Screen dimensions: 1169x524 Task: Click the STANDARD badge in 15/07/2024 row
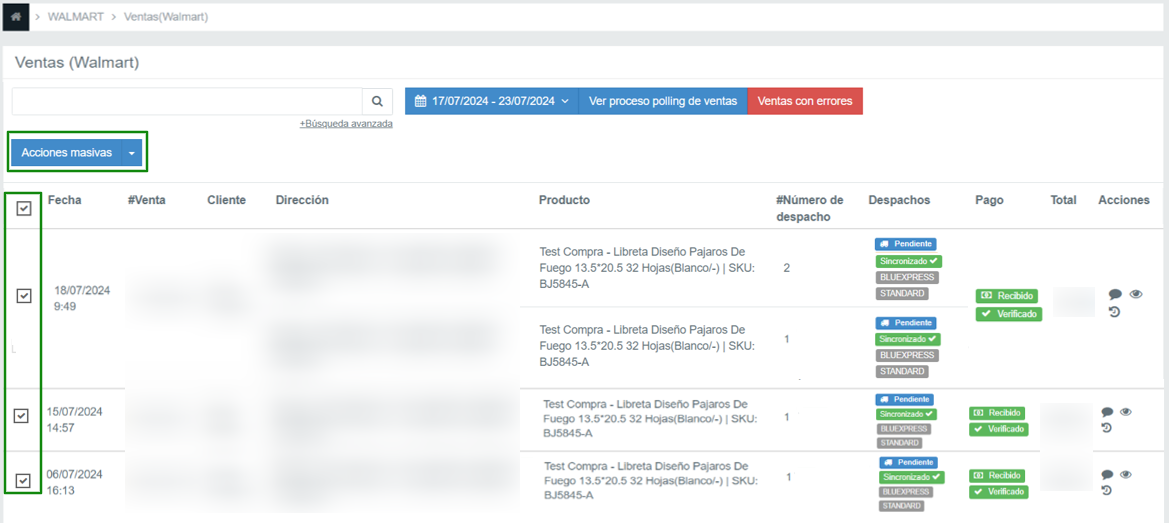[x=899, y=443]
